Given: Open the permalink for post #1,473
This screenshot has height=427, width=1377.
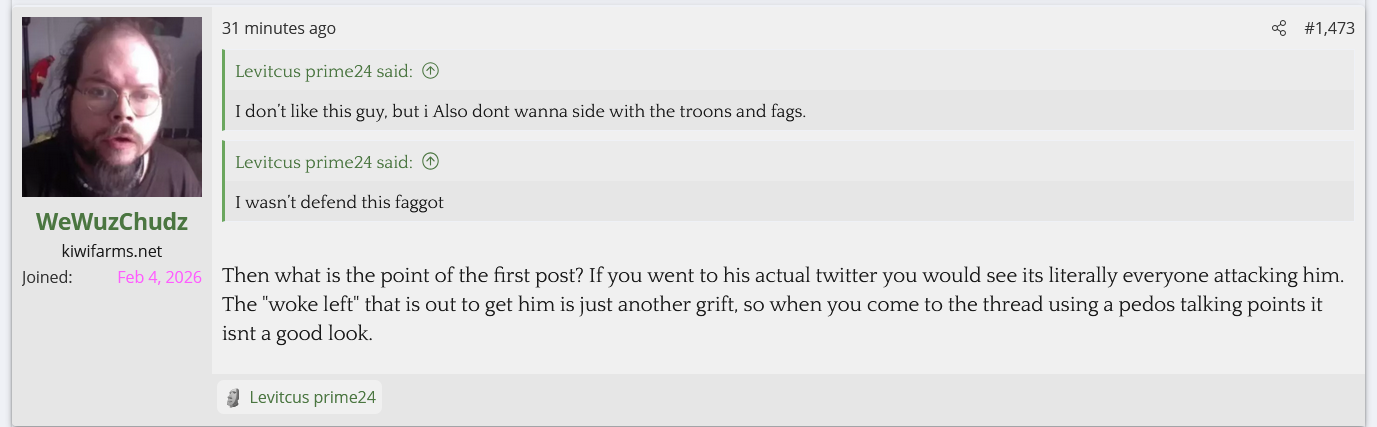Looking at the screenshot, I should click(1329, 29).
